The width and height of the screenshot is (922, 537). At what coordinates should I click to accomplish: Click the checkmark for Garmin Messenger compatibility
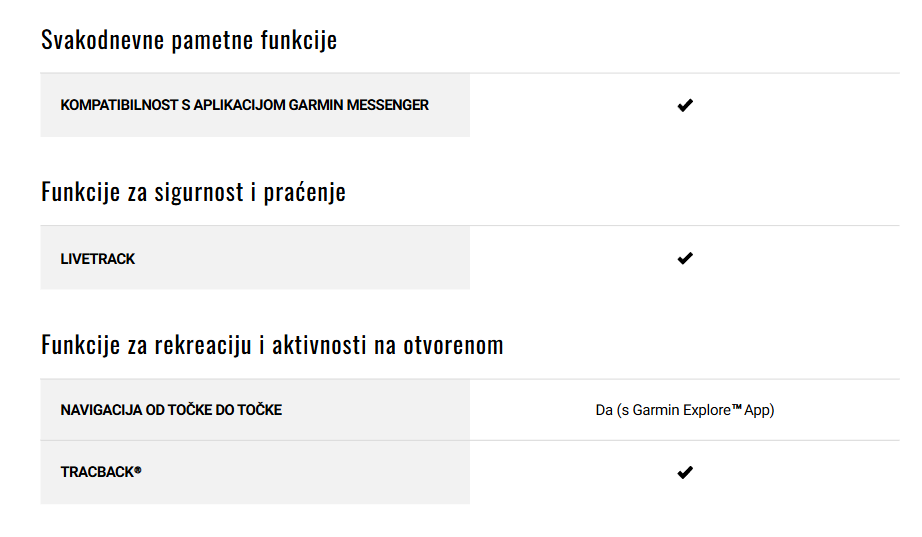point(684,105)
